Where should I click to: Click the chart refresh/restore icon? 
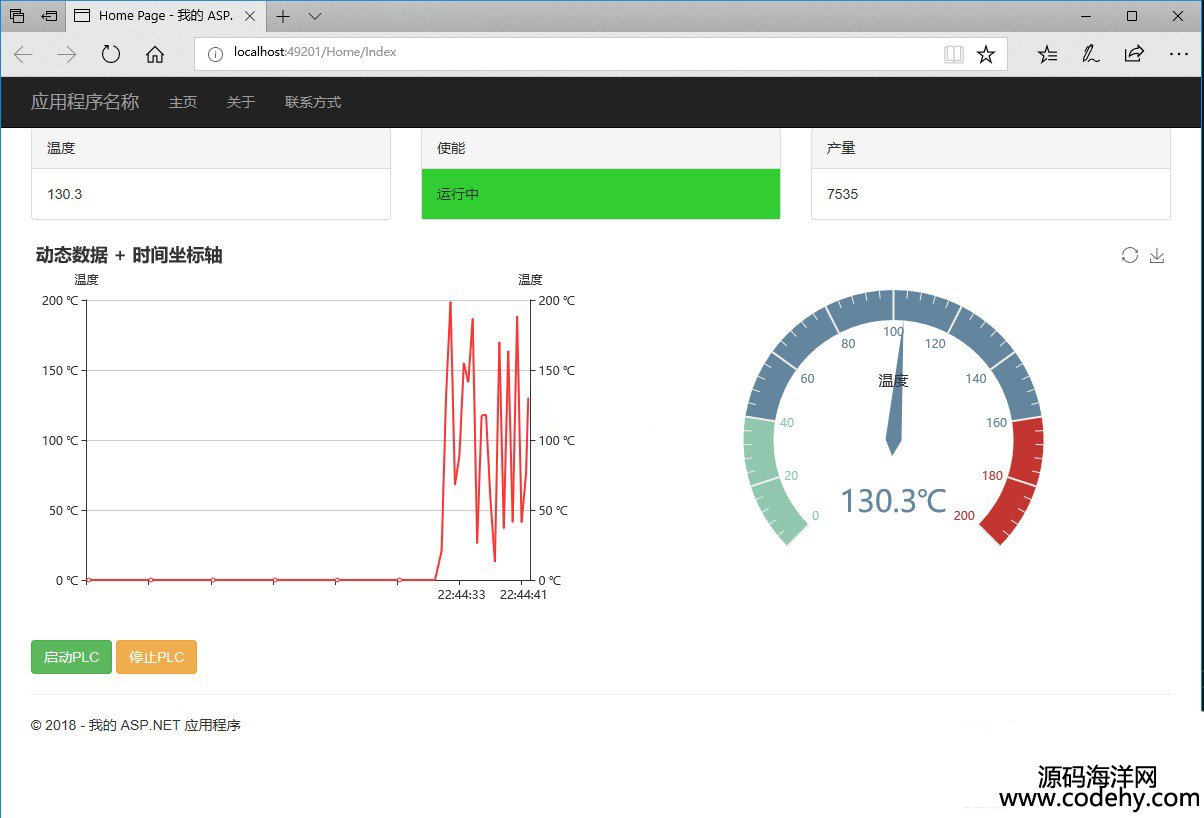1129,255
